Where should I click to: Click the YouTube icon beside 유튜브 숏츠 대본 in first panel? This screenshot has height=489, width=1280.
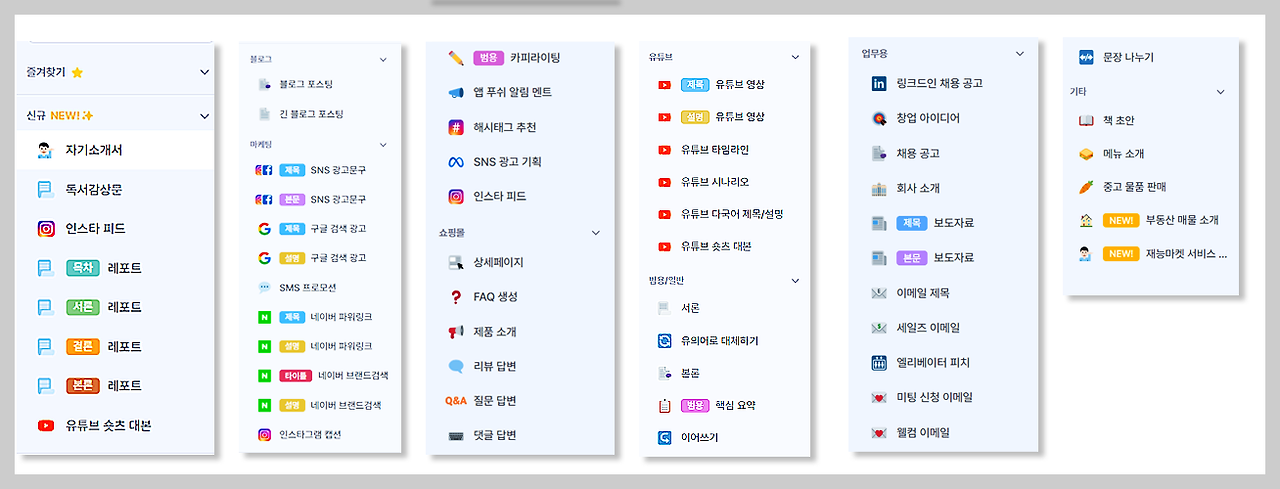pos(46,425)
